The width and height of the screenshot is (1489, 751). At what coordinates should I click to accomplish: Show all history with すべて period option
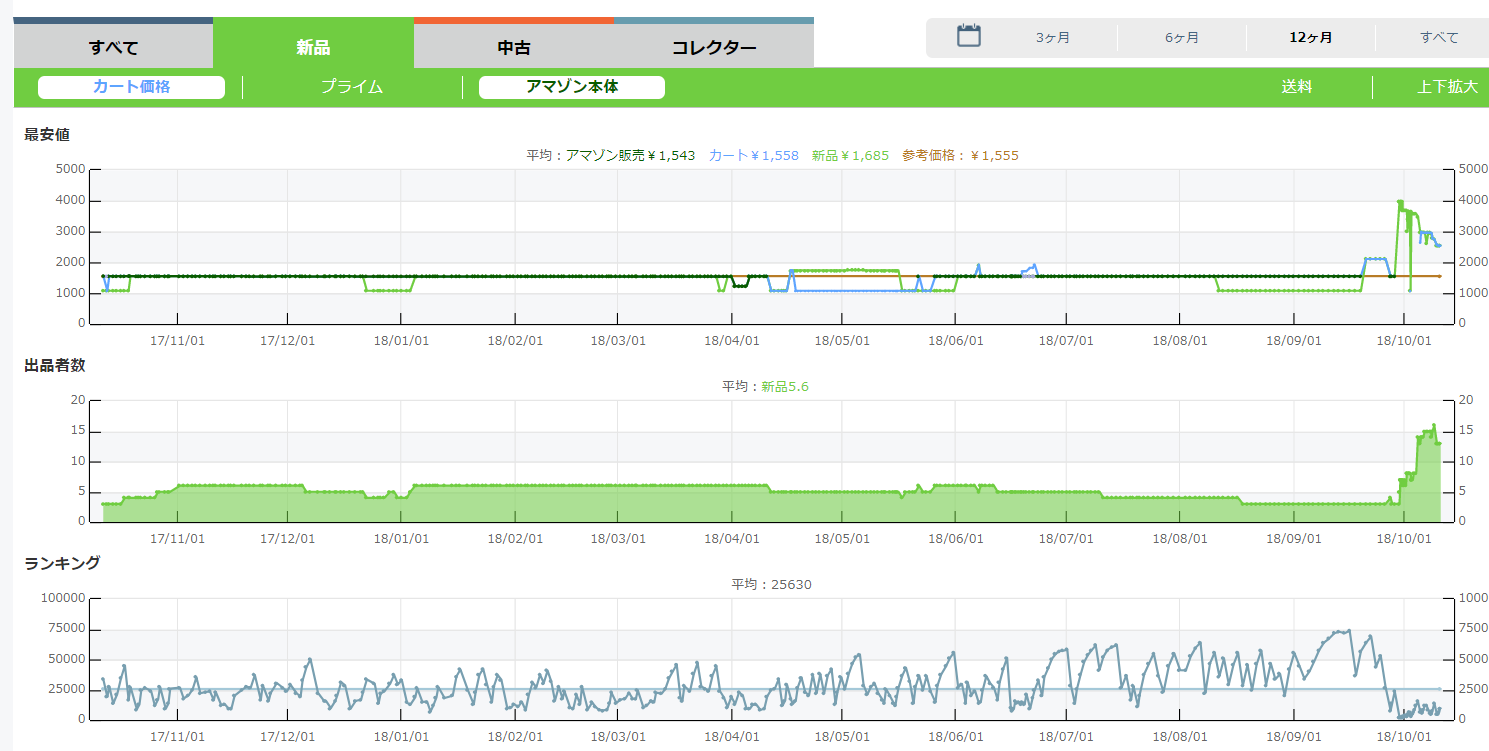(x=1438, y=38)
